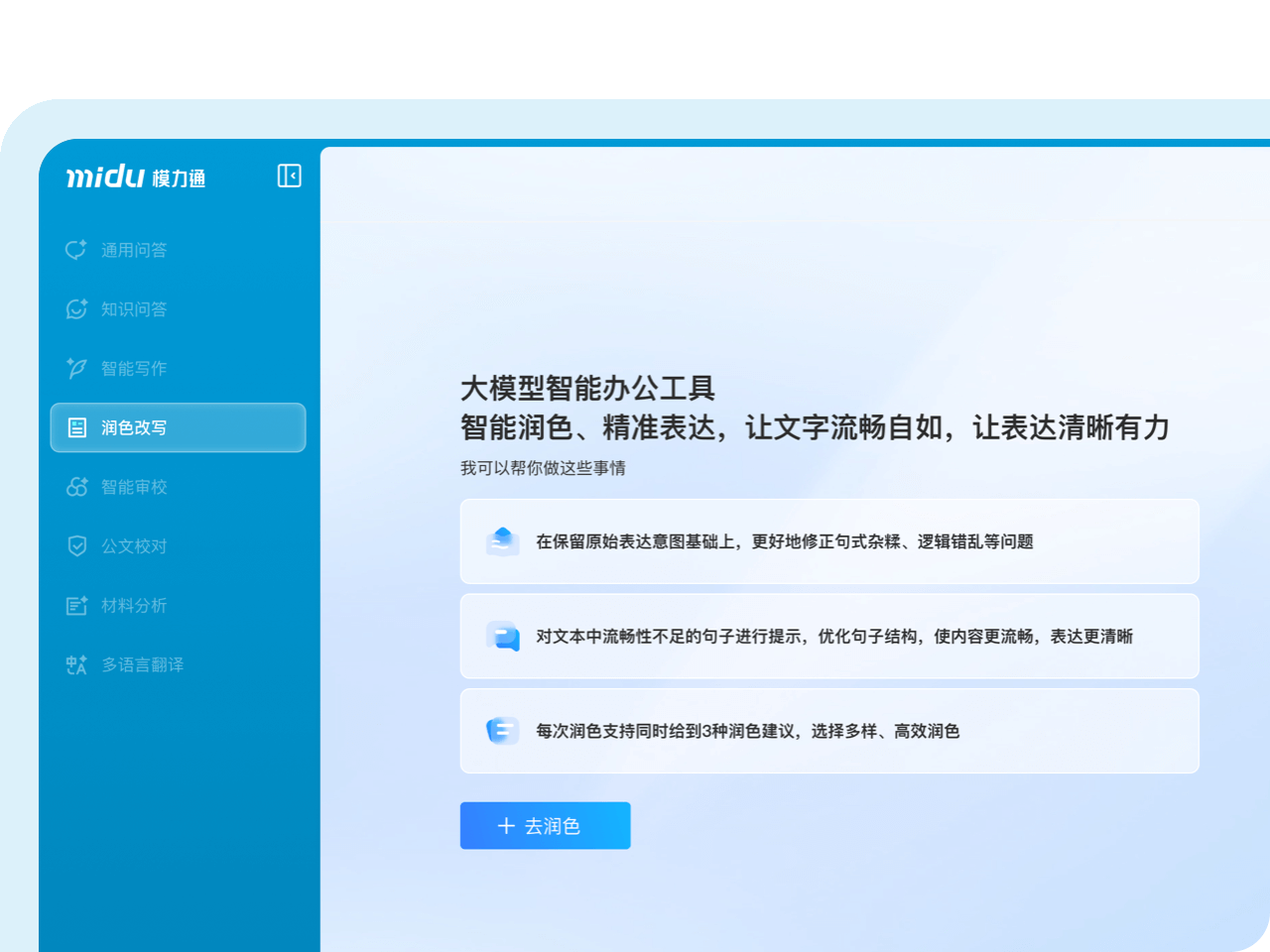Image resolution: width=1270 pixels, height=952 pixels.
Task: Switch to 智能写作 in sidebar
Action: 178,368
